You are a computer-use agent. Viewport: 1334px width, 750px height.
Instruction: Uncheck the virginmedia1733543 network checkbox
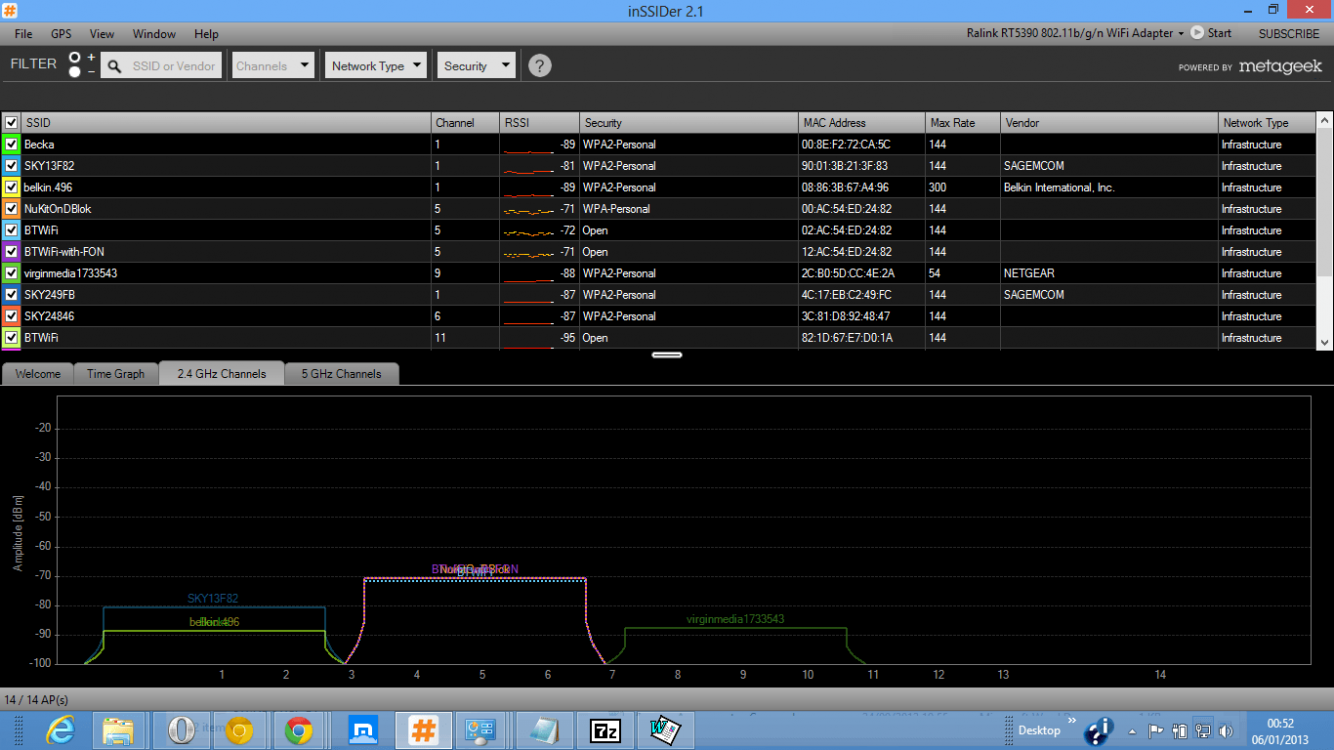point(12,273)
